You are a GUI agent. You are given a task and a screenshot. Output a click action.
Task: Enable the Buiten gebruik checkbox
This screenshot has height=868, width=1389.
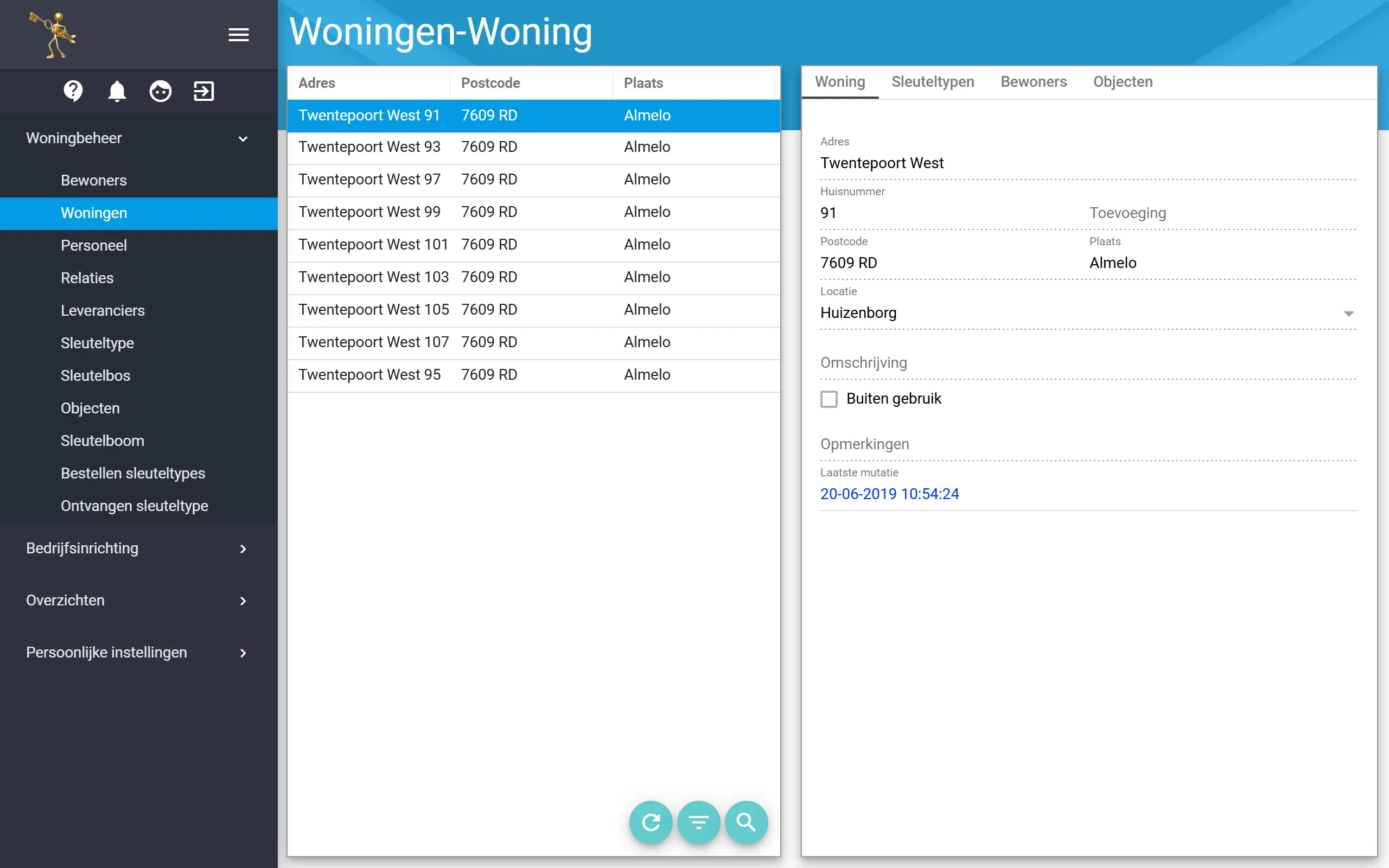829,398
